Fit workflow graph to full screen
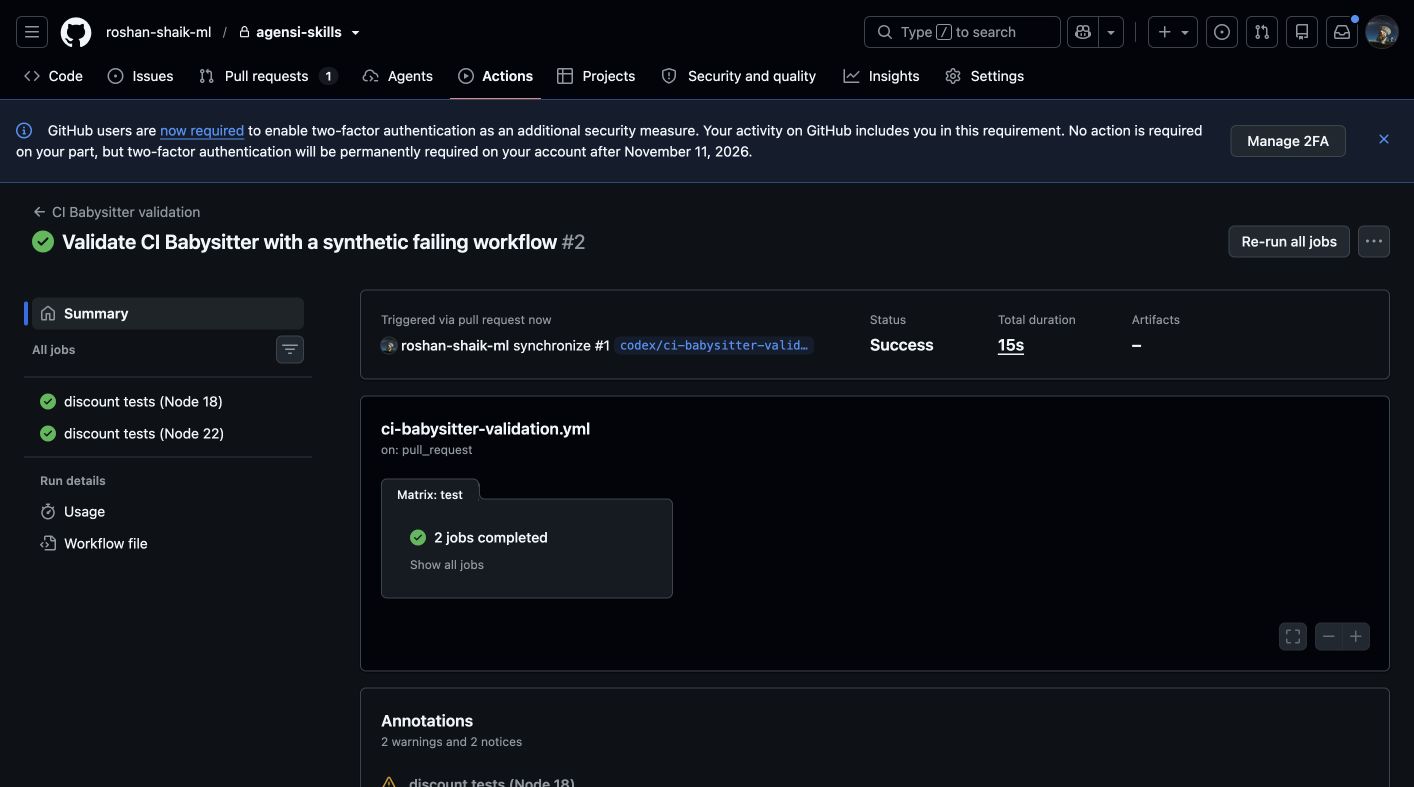The image size is (1414, 787). tap(1293, 636)
